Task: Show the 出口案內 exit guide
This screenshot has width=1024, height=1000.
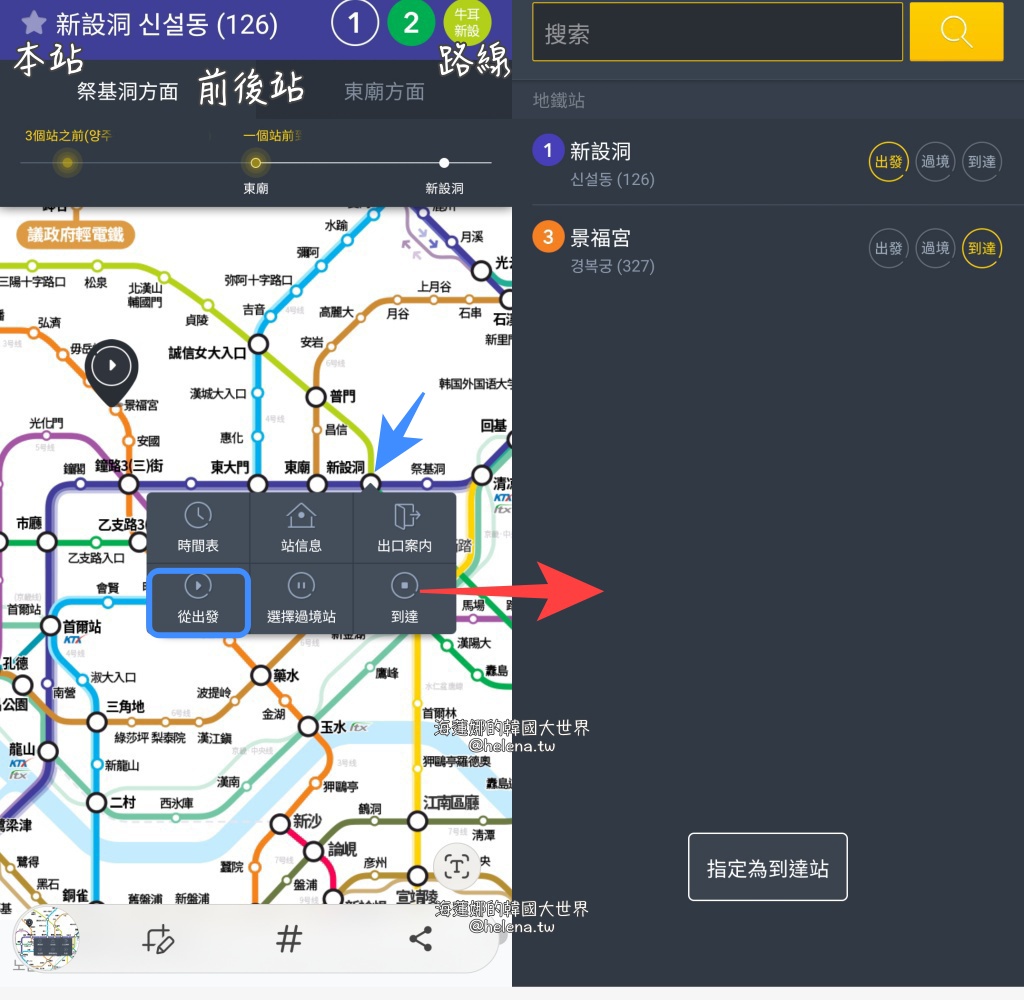Action: 404,527
